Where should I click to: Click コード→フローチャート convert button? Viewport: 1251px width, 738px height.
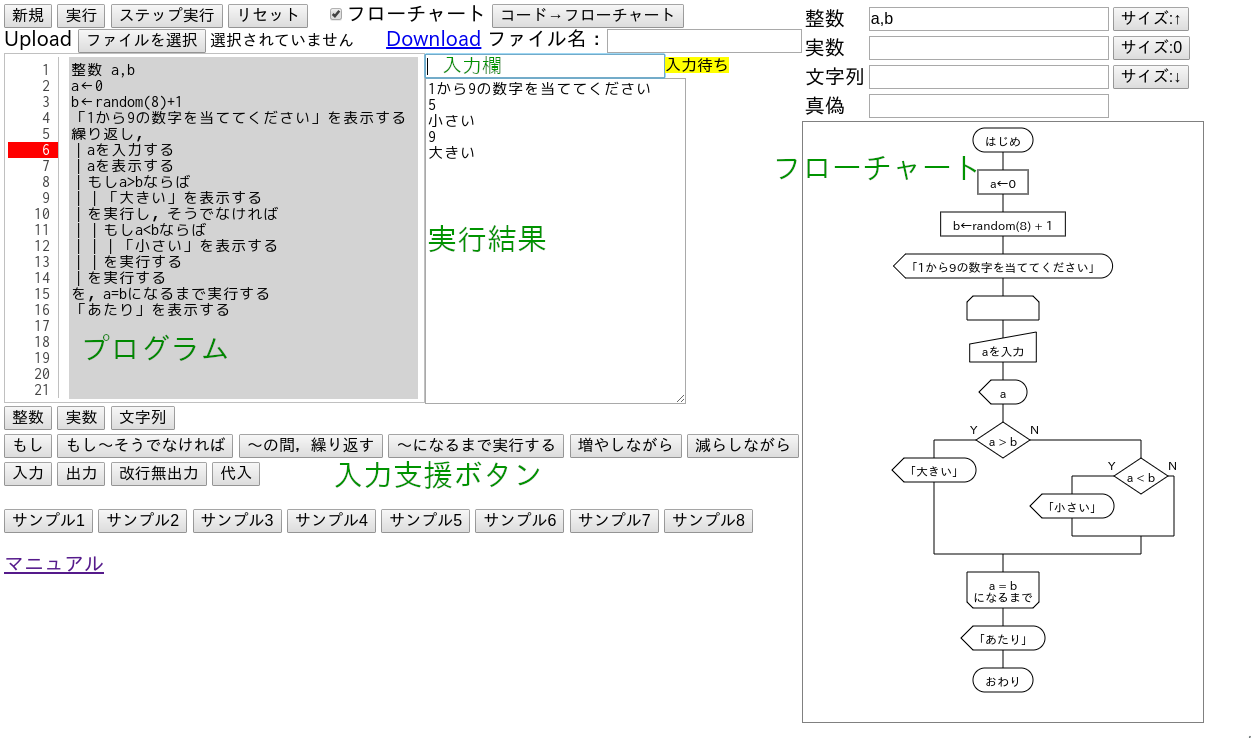coord(588,16)
